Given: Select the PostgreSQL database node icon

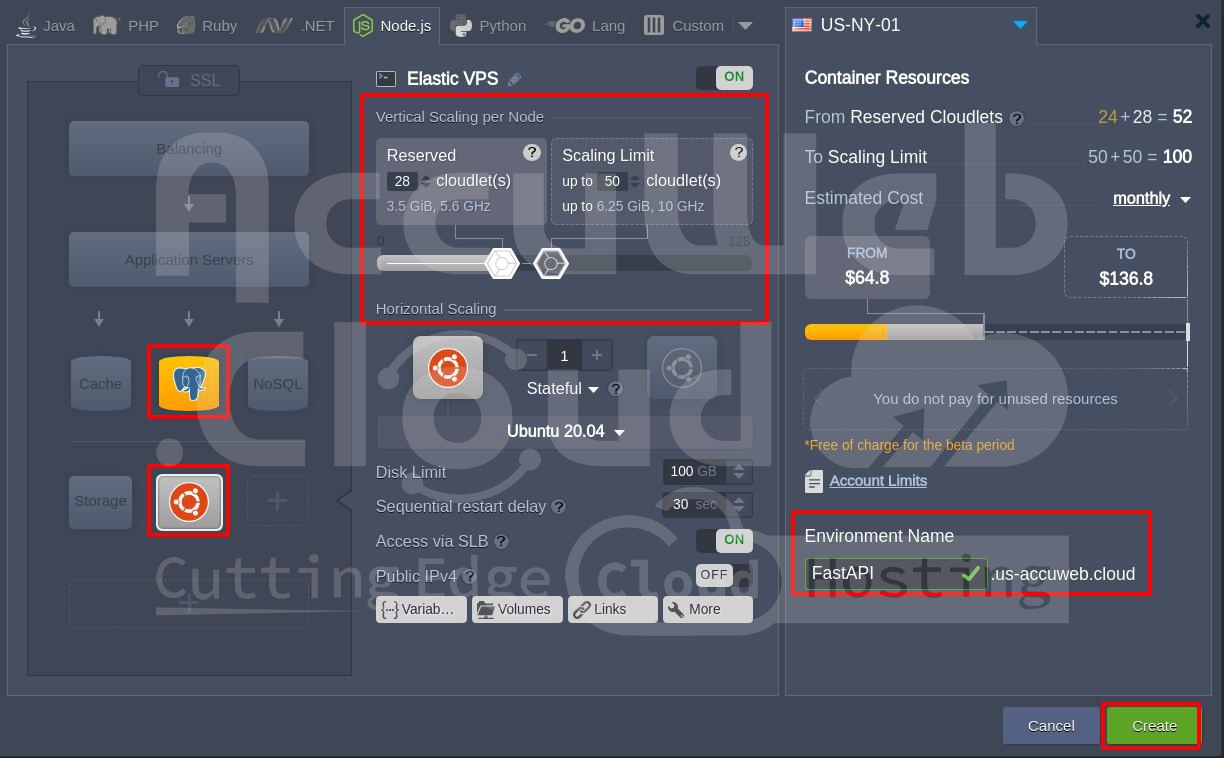Looking at the screenshot, I should [189, 382].
